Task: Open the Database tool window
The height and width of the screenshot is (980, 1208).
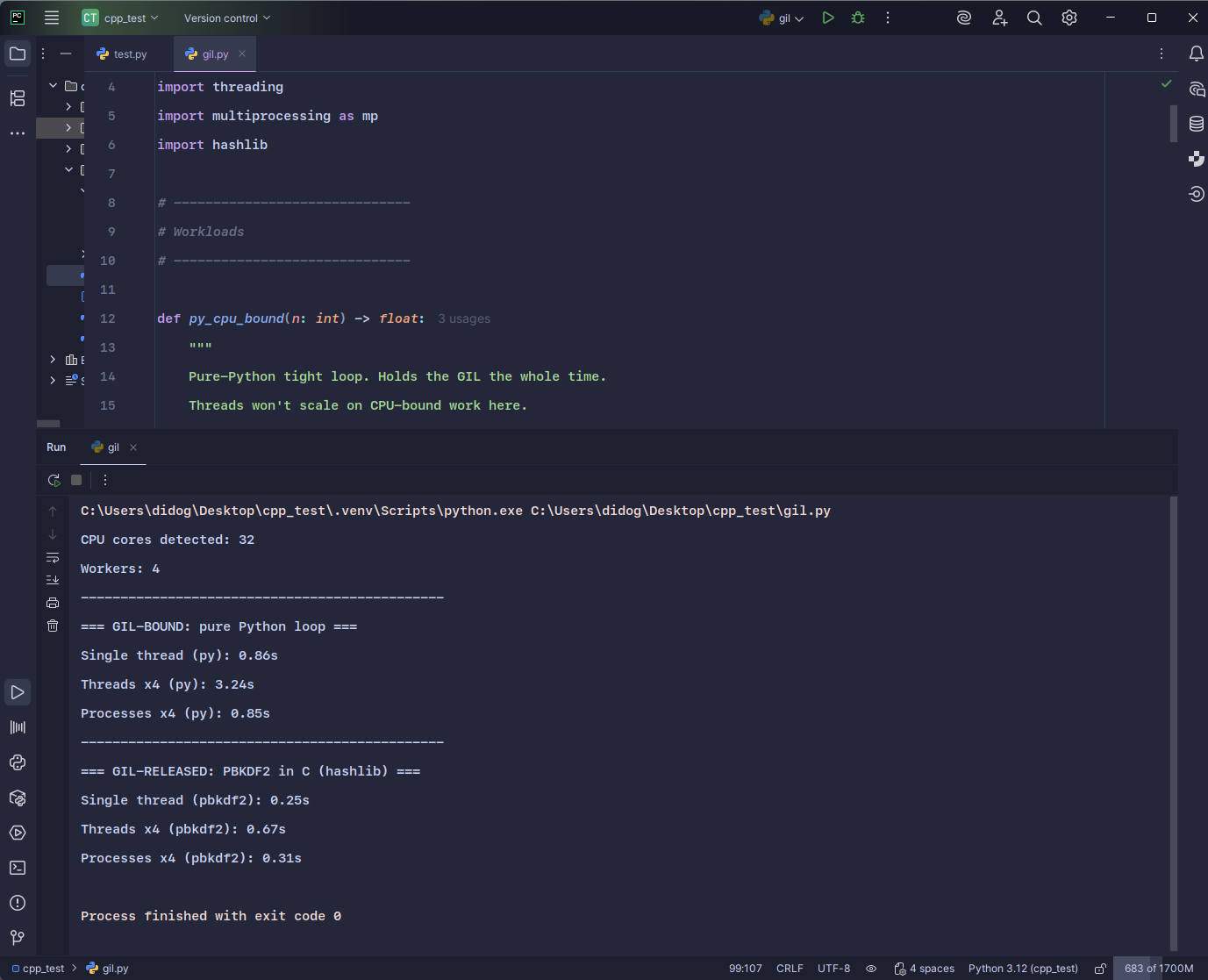Action: [x=1196, y=124]
